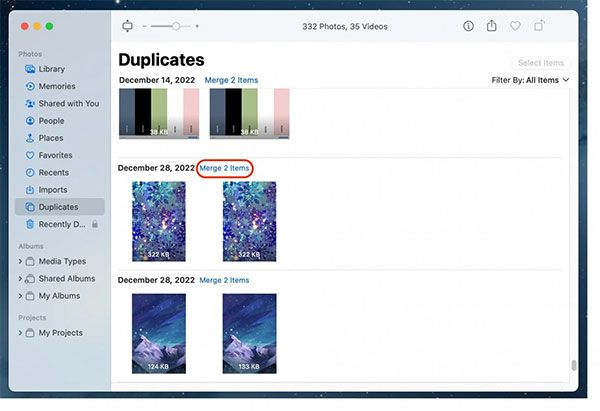Click the lock icon beside Recently Deleted
Viewport: 600px width, 411px height.
tap(95, 224)
